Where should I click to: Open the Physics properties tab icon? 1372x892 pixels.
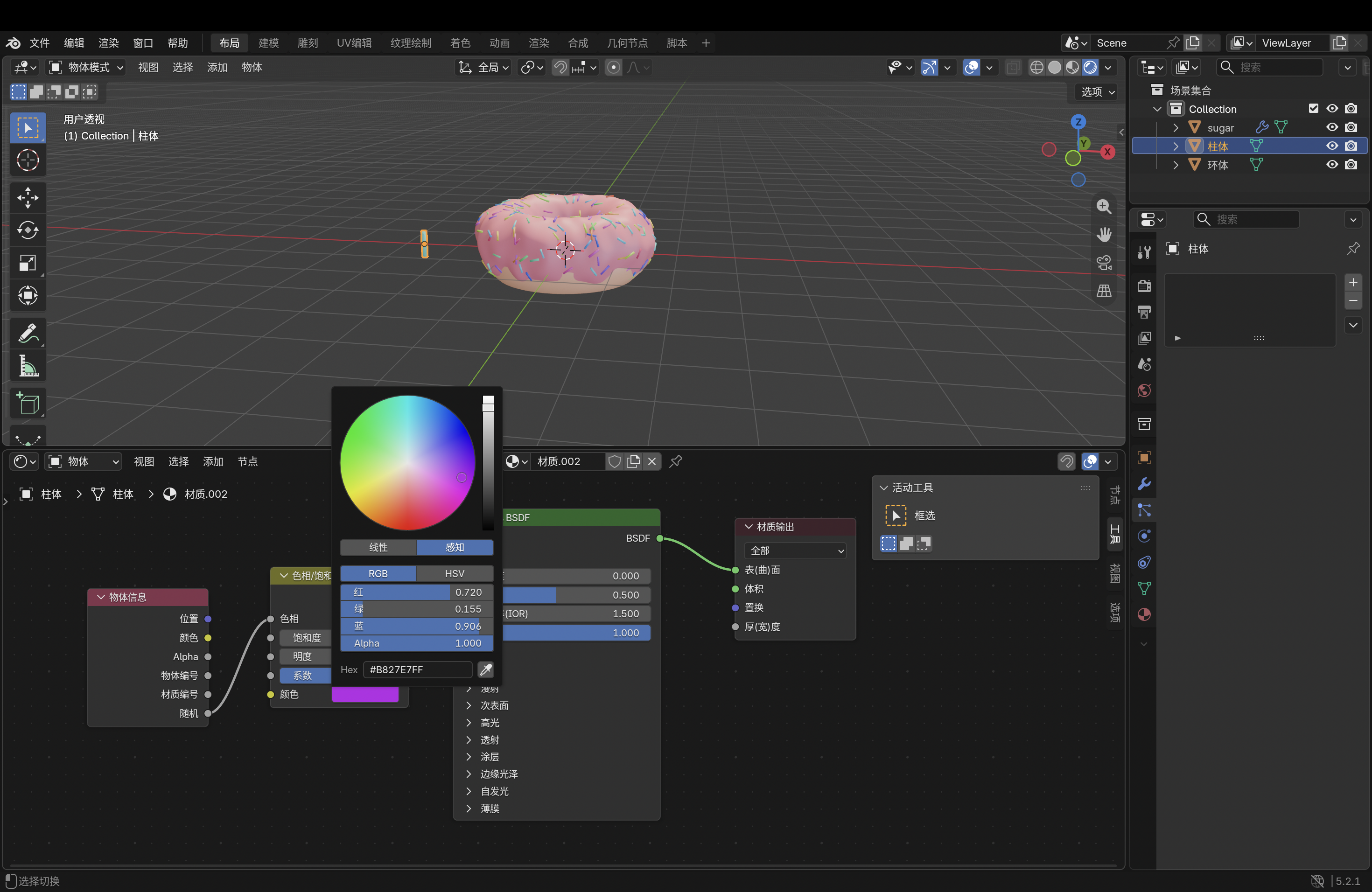(x=1144, y=537)
